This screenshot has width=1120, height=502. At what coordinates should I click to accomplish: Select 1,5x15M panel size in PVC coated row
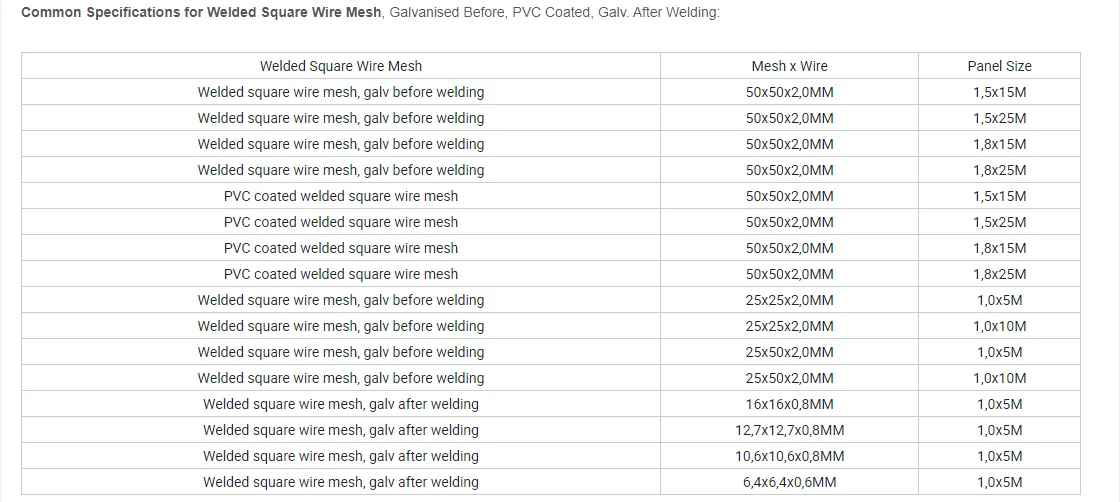coord(999,196)
